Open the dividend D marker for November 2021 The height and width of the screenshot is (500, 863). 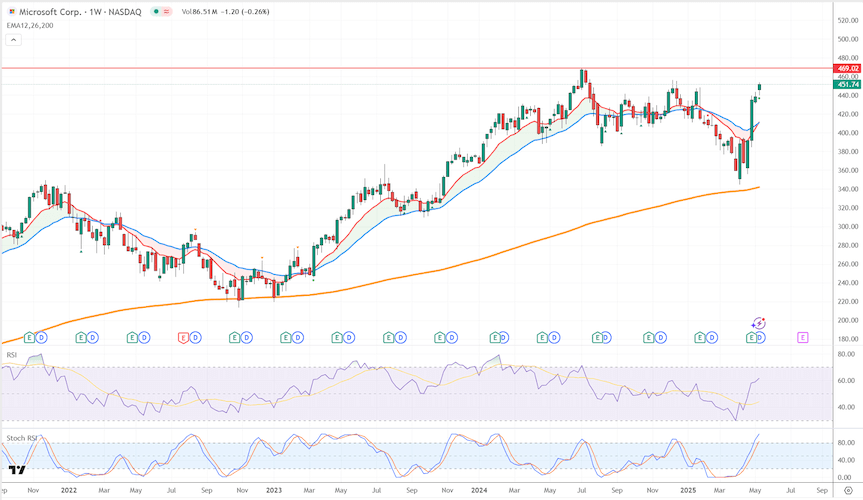click(42, 338)
